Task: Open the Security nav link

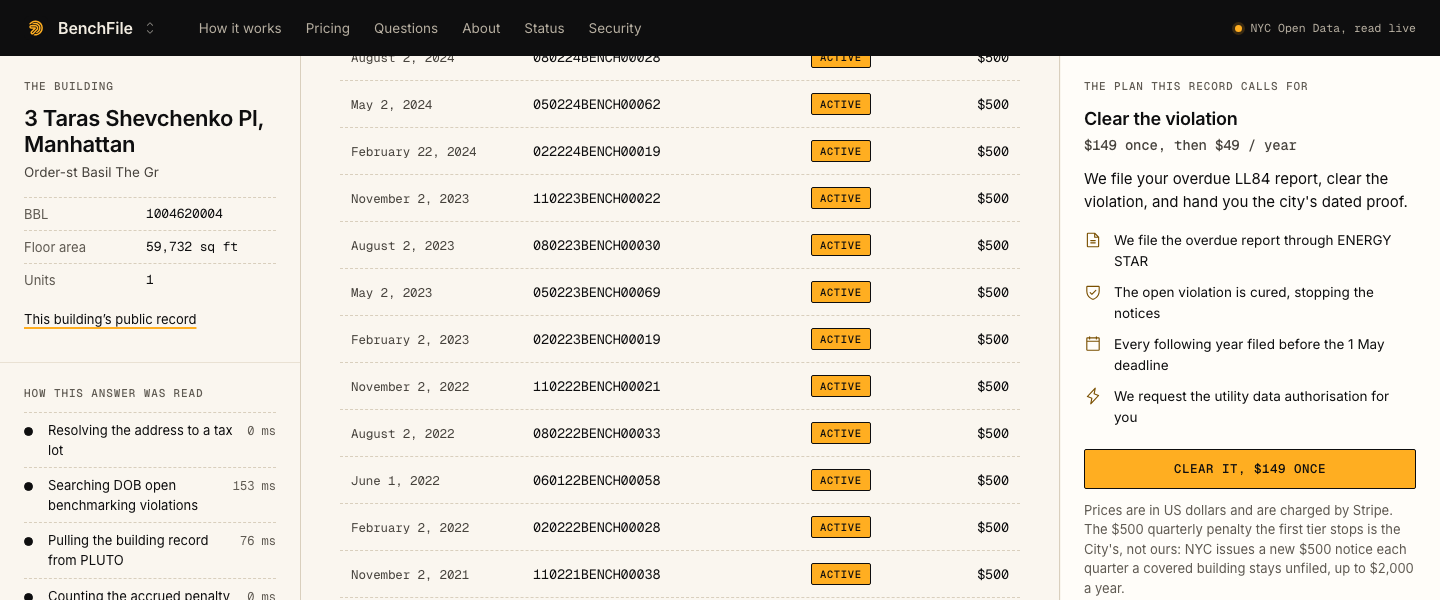Action: 615,28
